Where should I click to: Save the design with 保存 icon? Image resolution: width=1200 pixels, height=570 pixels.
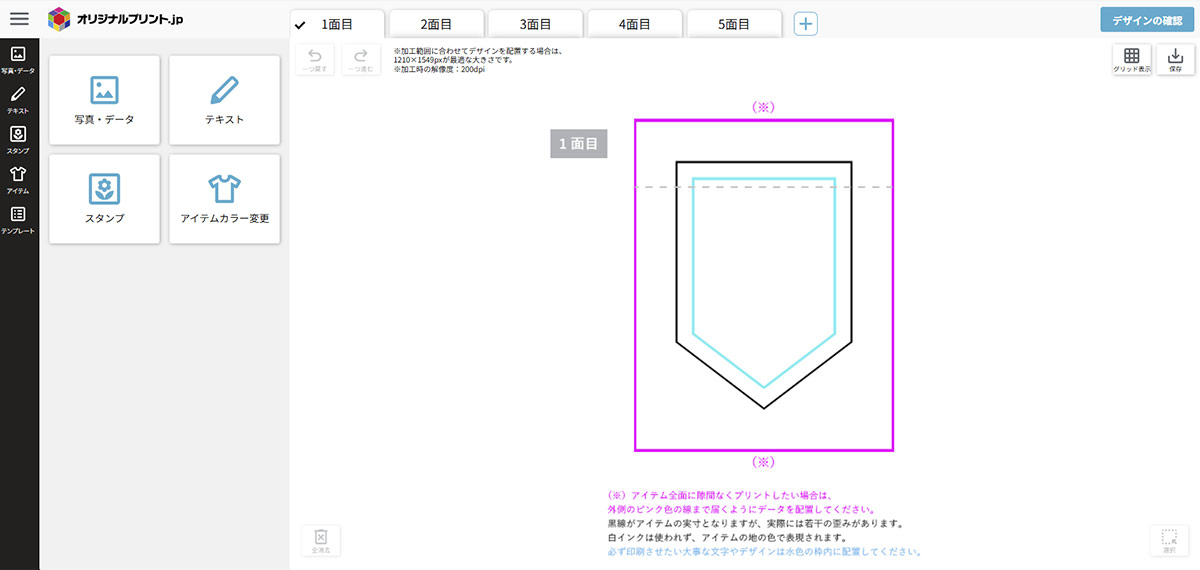[x=1175, y=60]
